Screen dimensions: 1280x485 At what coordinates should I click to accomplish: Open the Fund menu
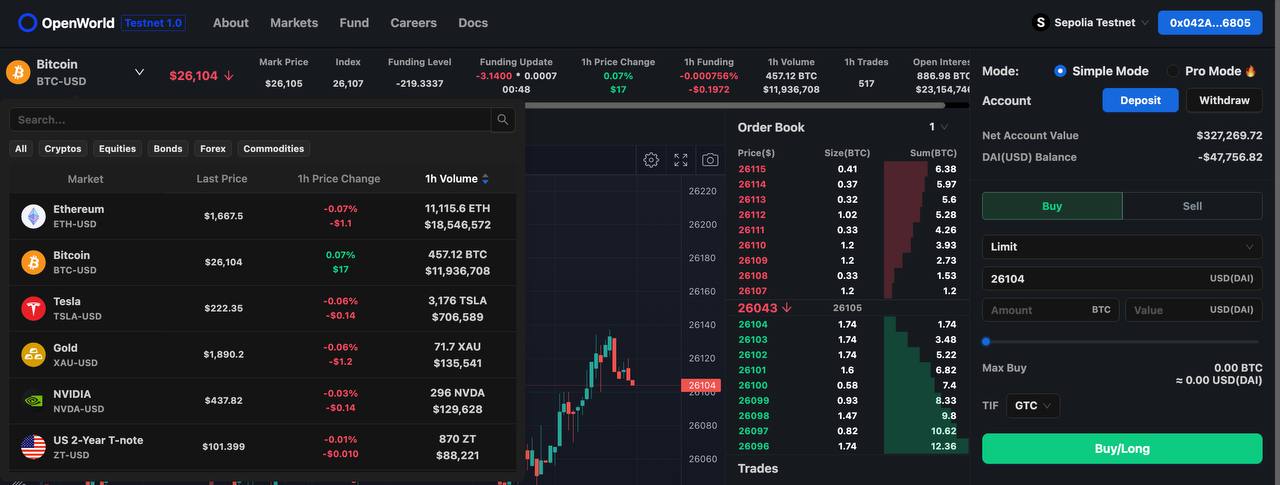coord(354,22)
